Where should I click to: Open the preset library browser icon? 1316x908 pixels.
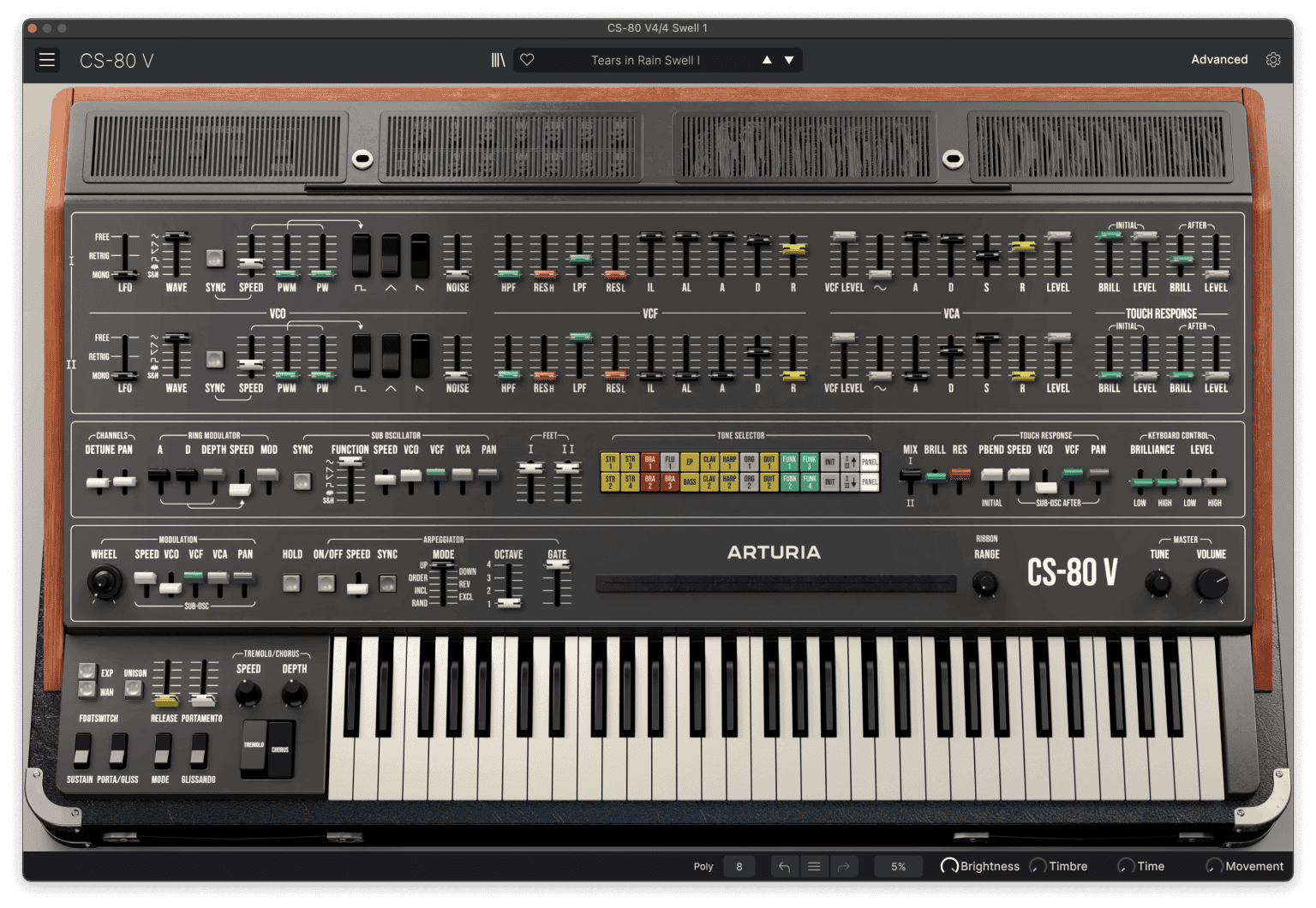(x=498, y=60)
